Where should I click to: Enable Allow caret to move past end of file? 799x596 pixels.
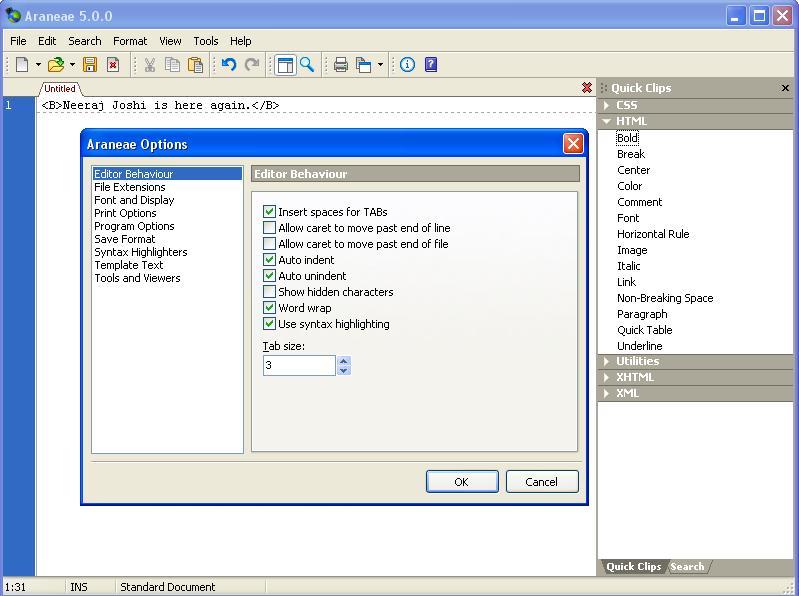point(269,243)
